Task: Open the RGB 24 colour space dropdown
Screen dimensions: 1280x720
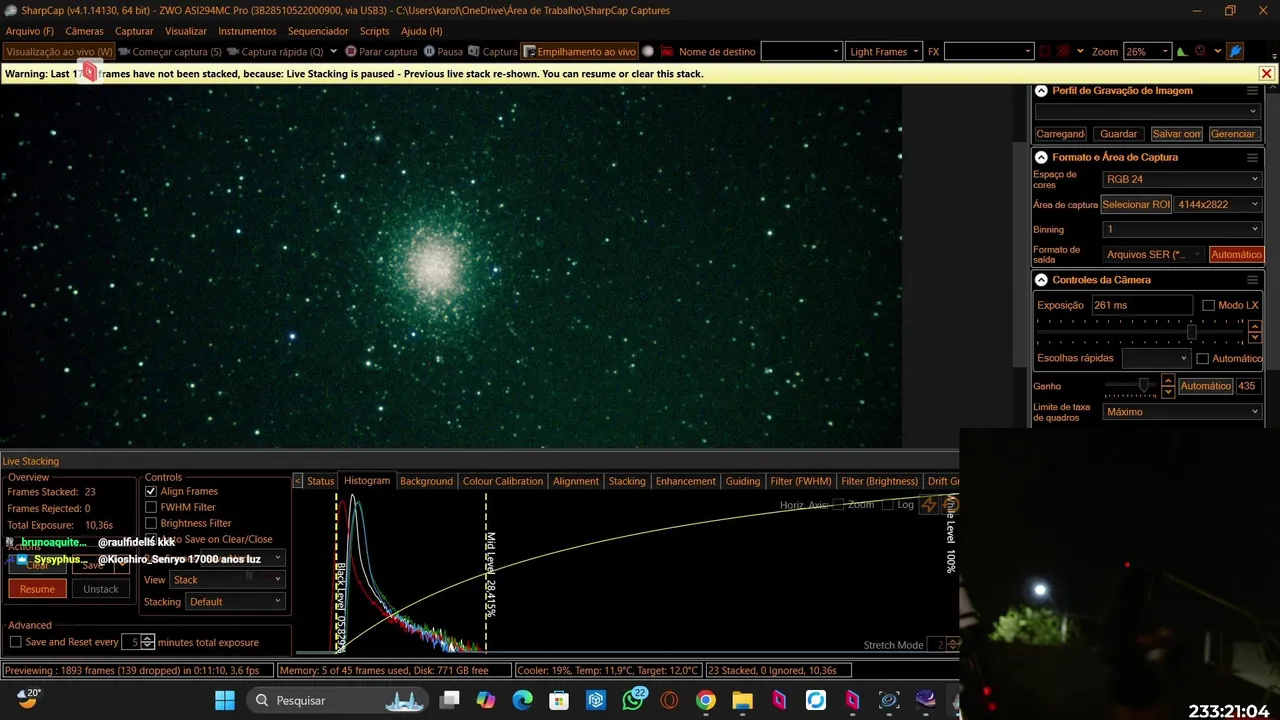Action: pos(1182,180)
